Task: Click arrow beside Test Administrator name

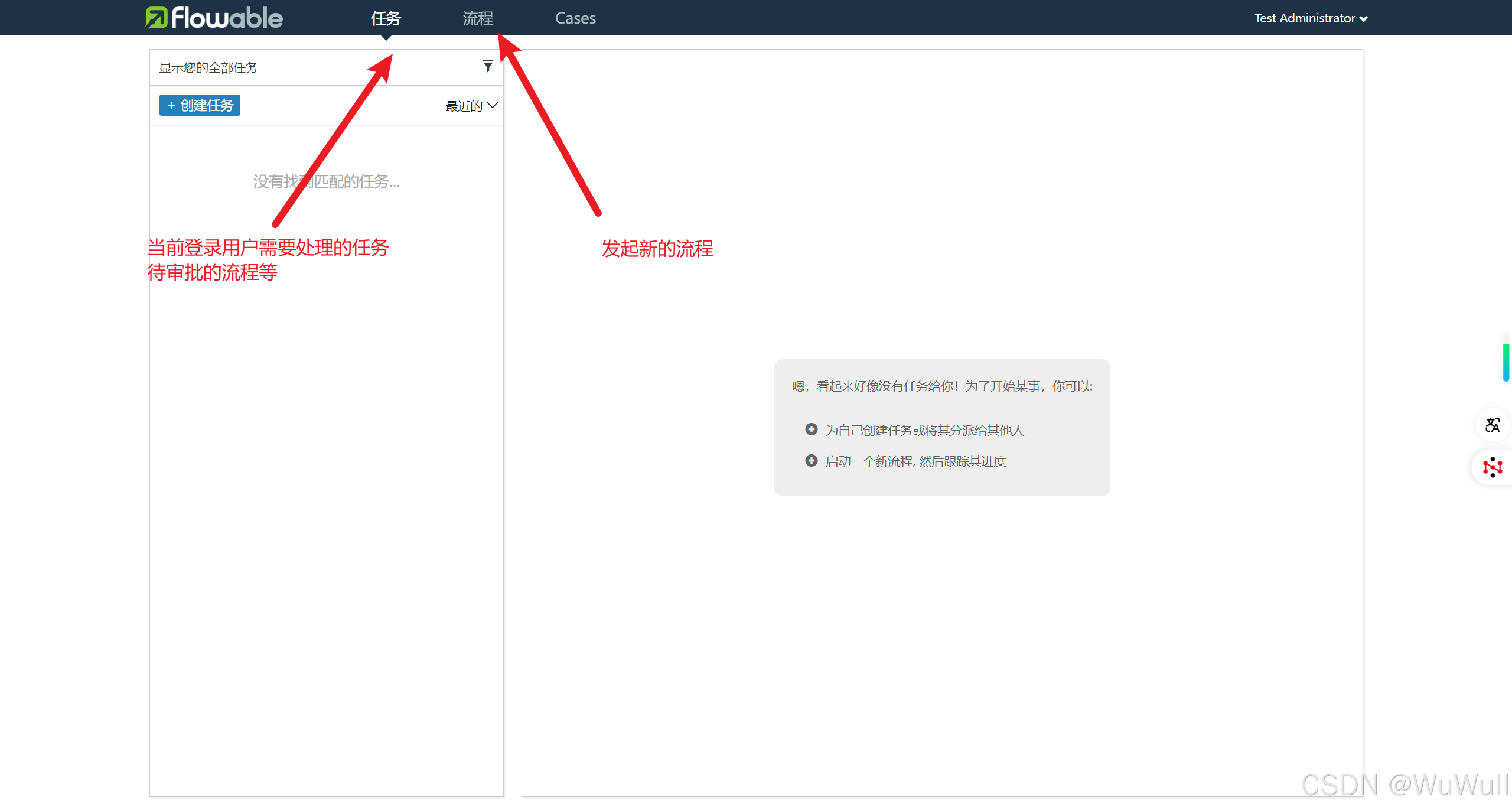Action: coord(1364,19)
